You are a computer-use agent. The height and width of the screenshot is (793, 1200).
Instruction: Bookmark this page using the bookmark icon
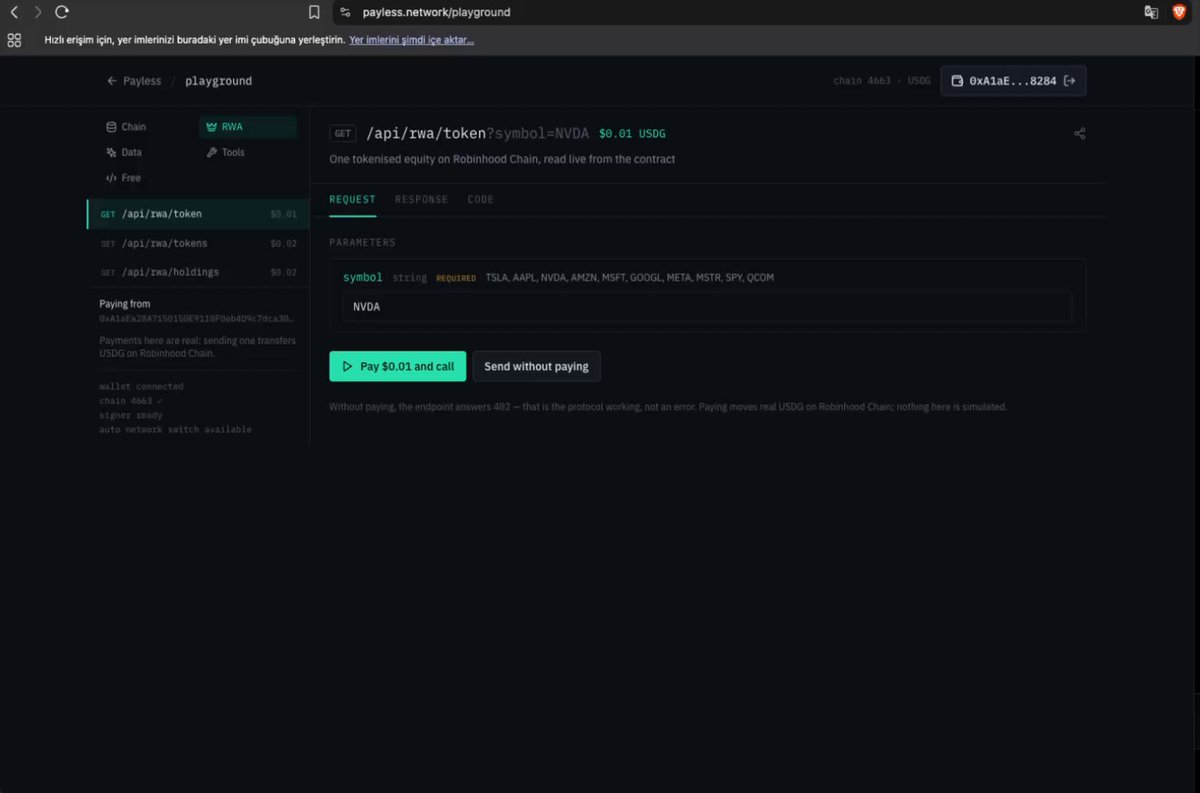[314, 12]
